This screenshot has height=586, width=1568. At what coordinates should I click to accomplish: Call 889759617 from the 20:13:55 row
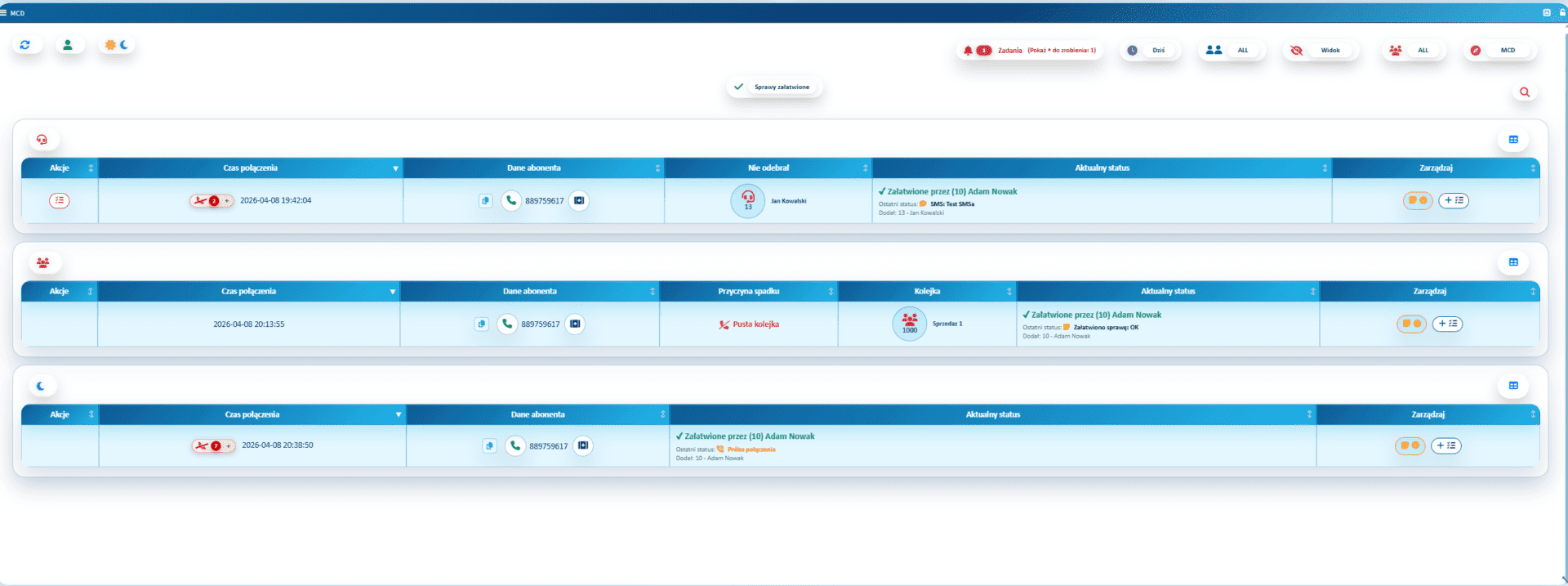click(507, 324)
